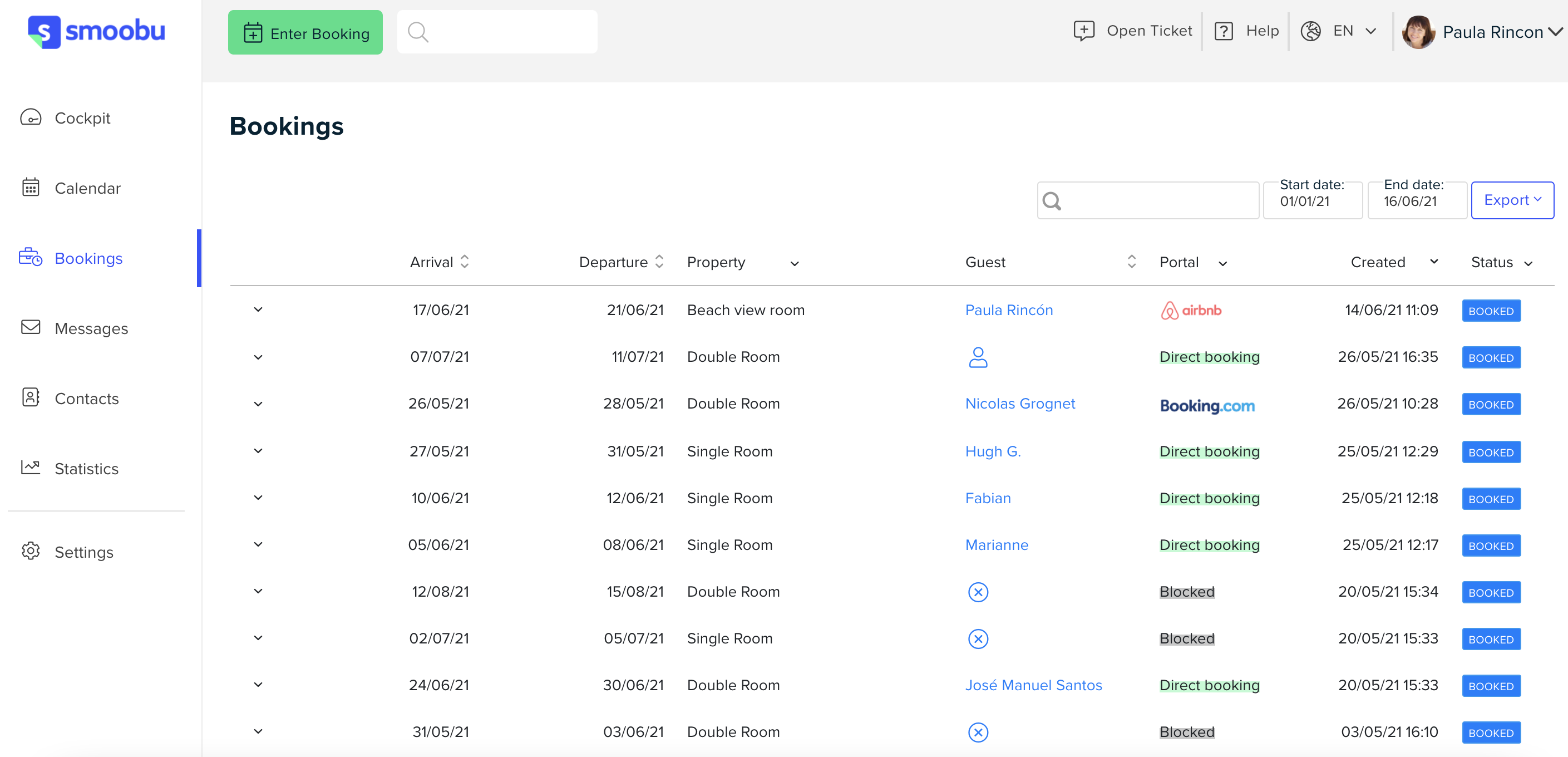
Task: Select the Open Ticket menu item
Action: pos(1133,32)
